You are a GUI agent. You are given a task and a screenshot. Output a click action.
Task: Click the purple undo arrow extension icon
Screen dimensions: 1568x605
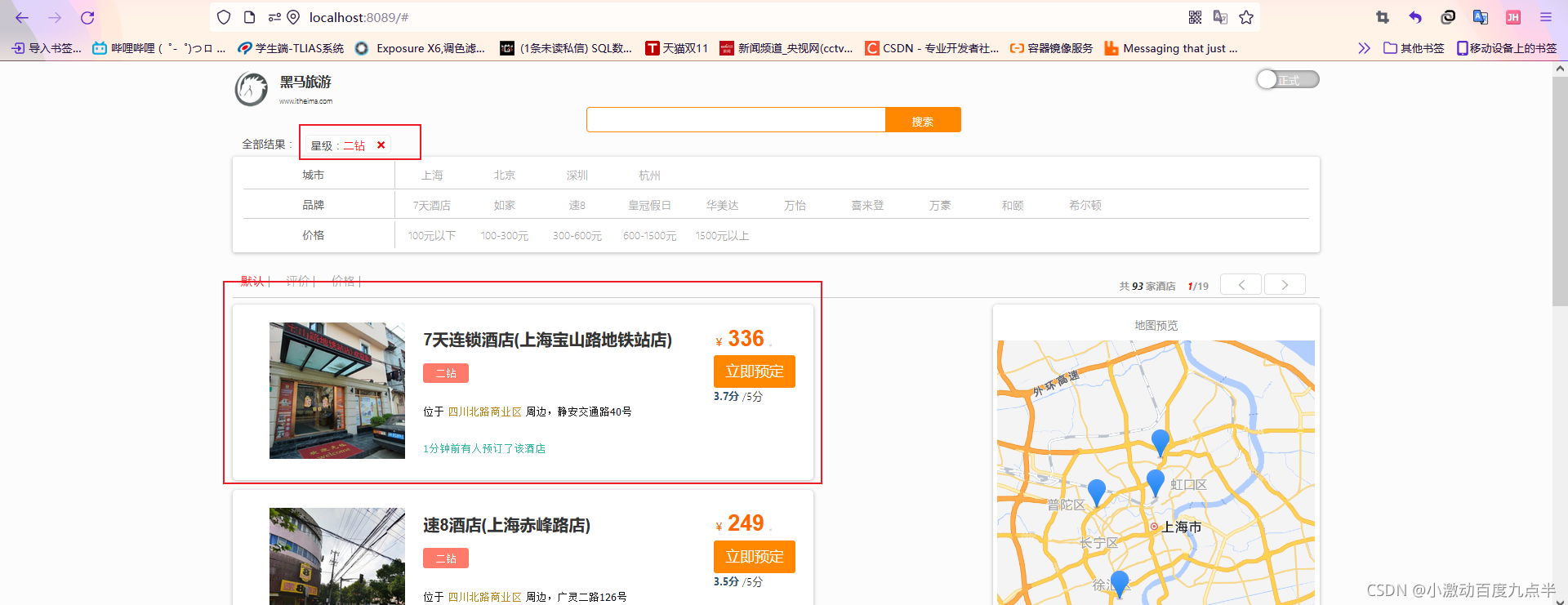click(x=1415, y=17)
